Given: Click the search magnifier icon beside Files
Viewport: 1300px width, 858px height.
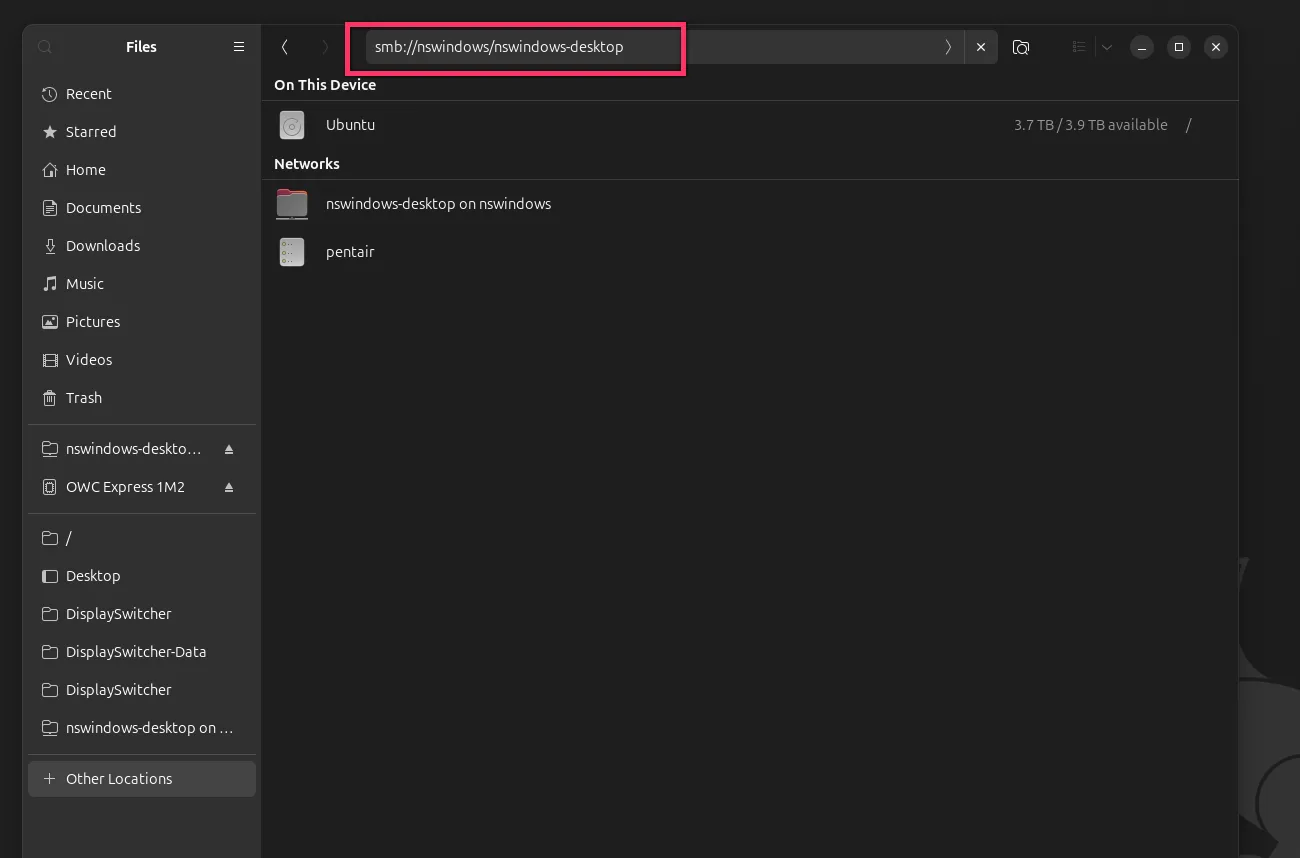Looking at the screenshot, I should (x=45, y=47).
